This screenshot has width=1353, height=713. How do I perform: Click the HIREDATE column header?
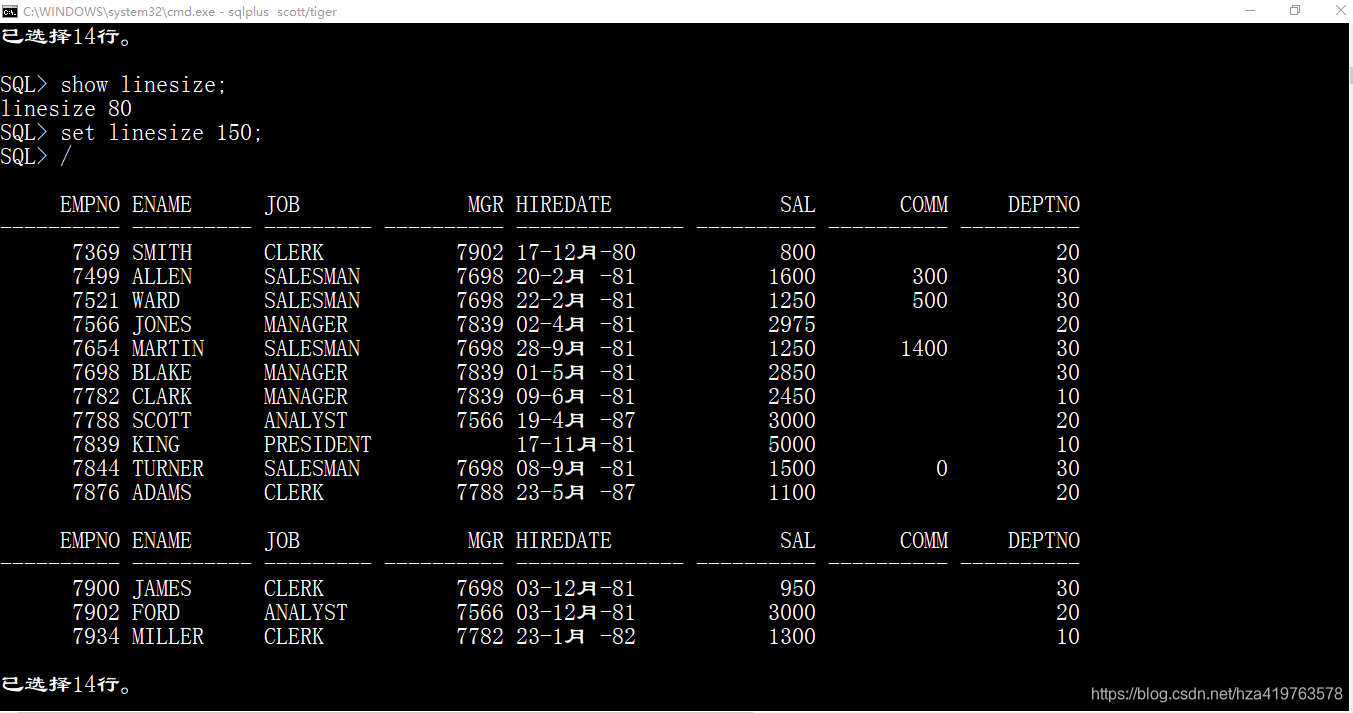click(563, 204)
